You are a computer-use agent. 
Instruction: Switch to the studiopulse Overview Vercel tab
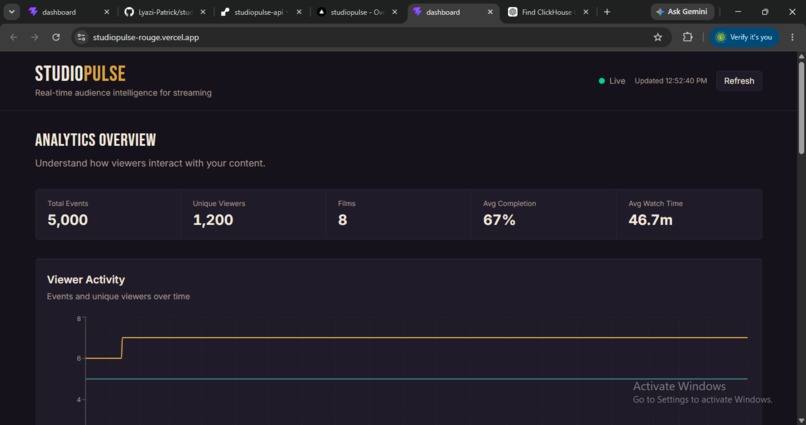click(357, 12)
